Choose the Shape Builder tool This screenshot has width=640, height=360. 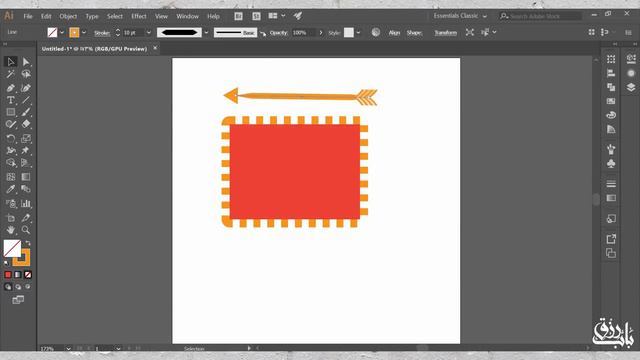[x=11, y=163]
